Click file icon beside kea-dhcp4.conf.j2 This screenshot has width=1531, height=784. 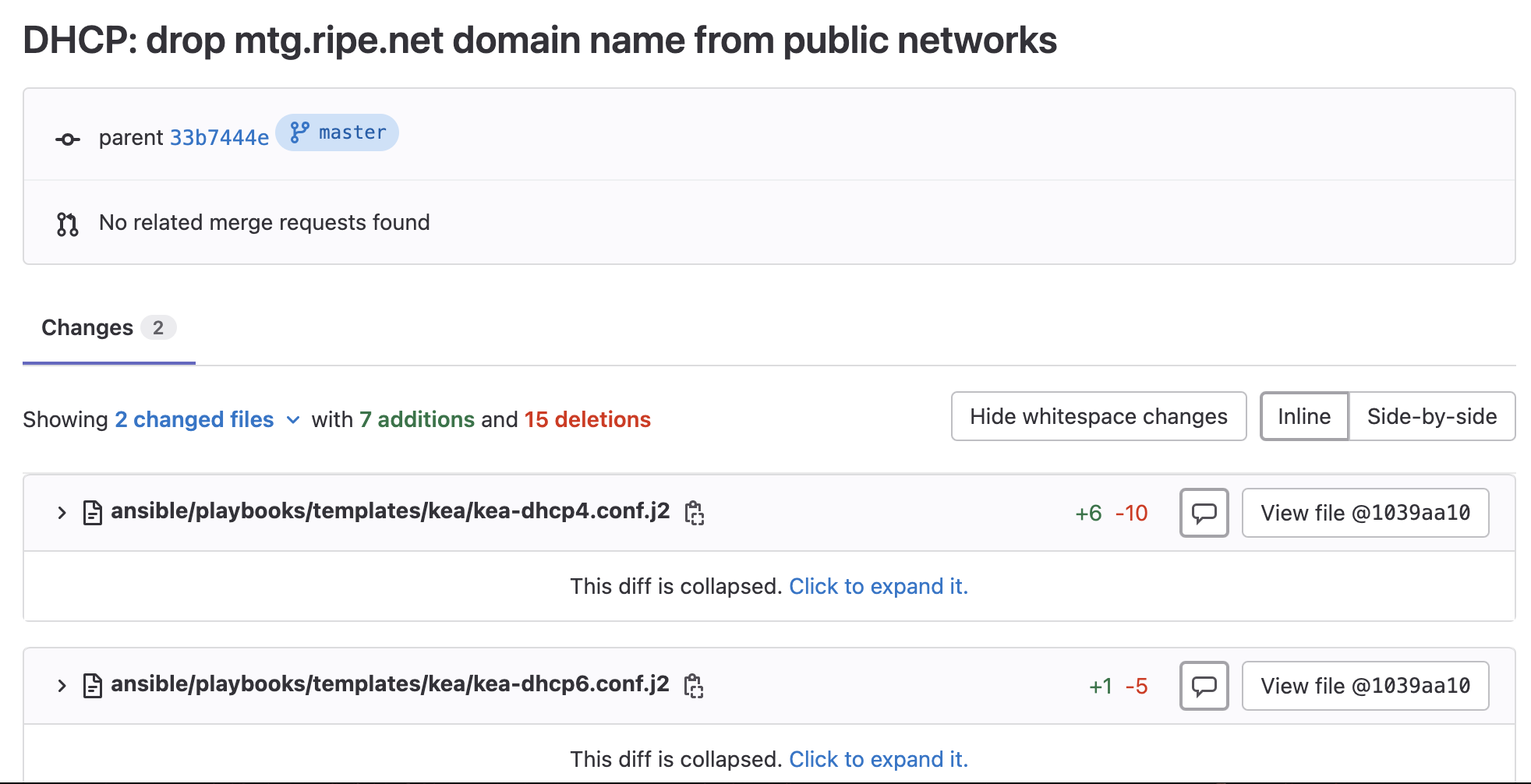coord(93,513)
